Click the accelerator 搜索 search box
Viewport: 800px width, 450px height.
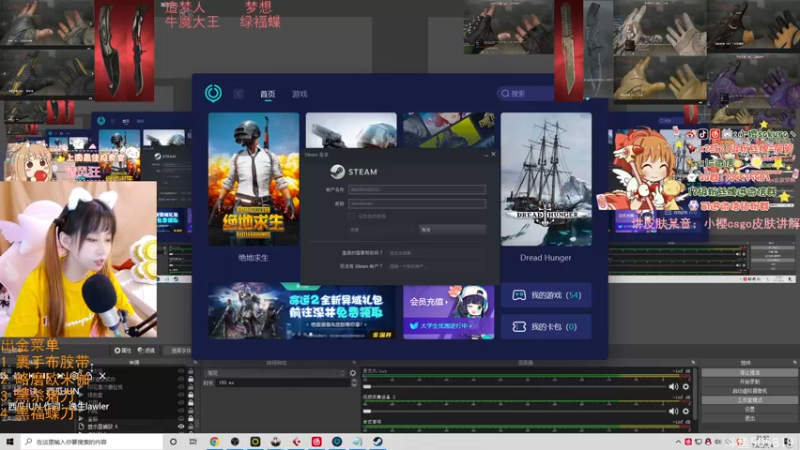click(526, 94)
